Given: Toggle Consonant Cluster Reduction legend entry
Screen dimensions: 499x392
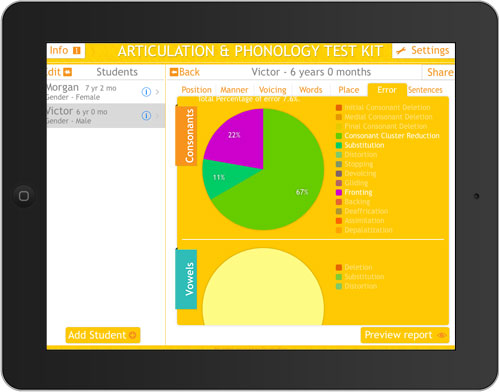Looking at the screenshot, I should [x=388, y=136].
